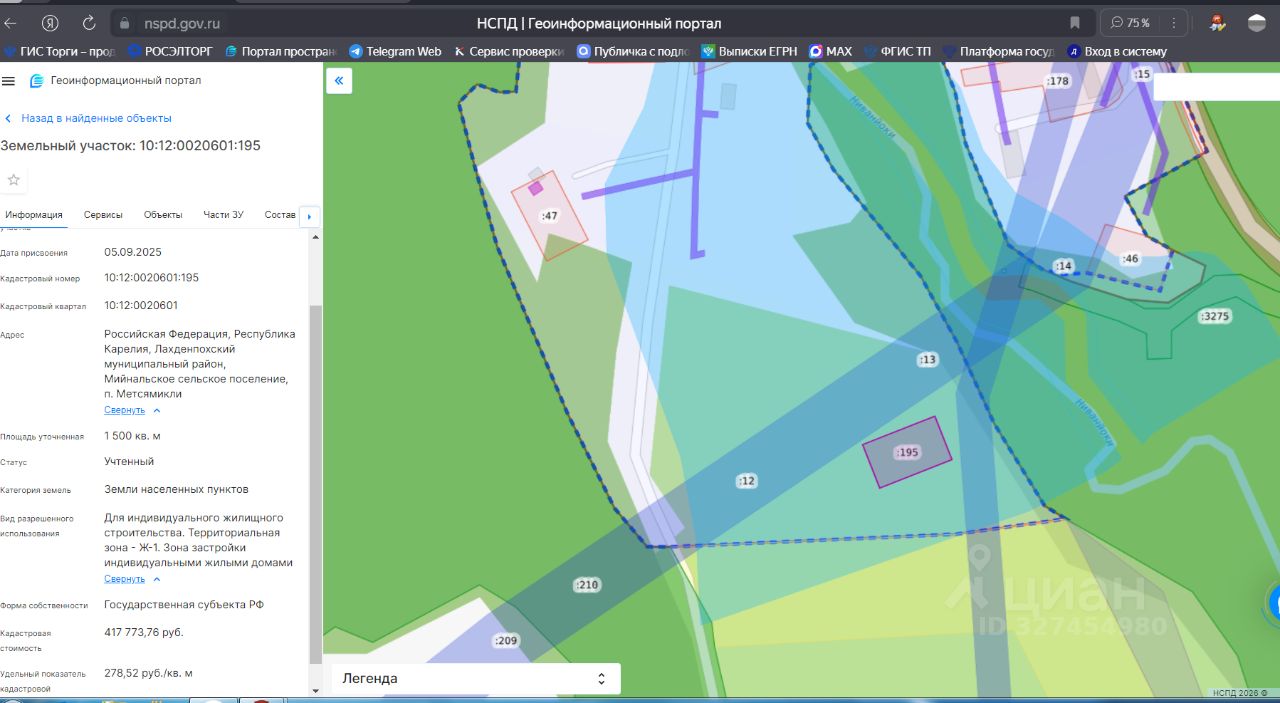Open the hamburger menu of the portal
The height and width of the screenshot is (703, 1280).
[9, 81]
